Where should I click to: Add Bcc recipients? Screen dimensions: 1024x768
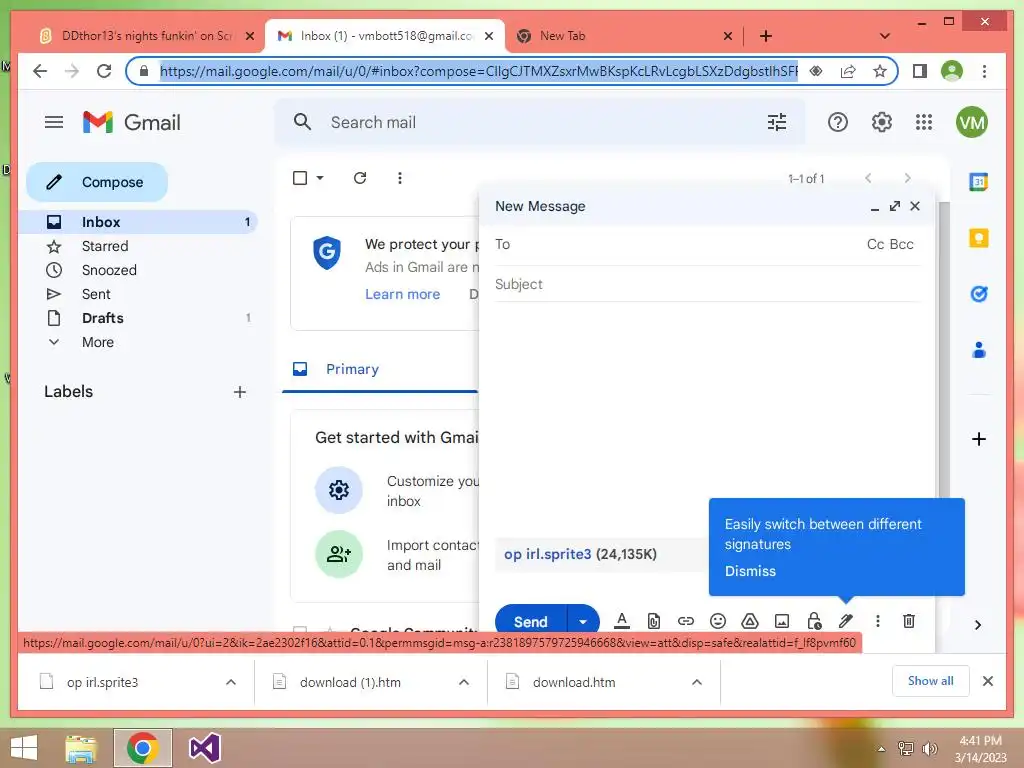coord(901,244)
